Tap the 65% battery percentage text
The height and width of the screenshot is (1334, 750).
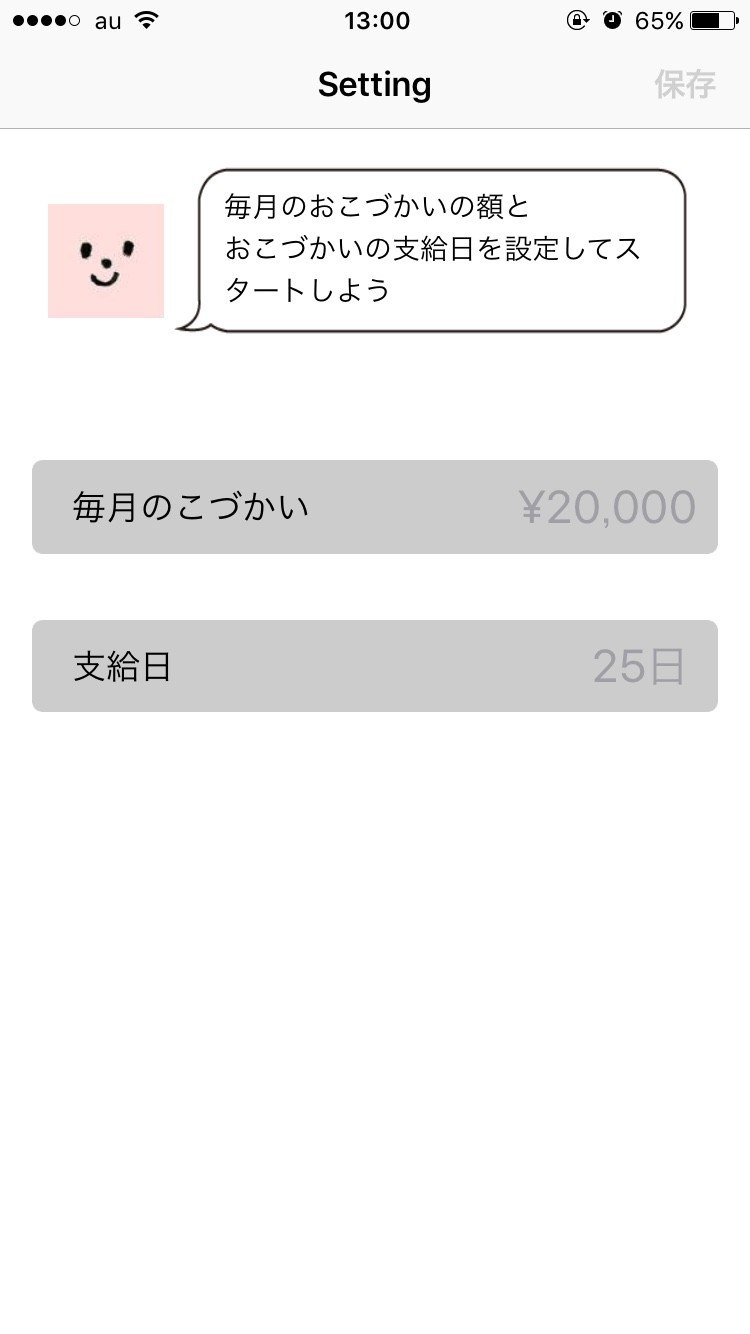click(659, 21)
